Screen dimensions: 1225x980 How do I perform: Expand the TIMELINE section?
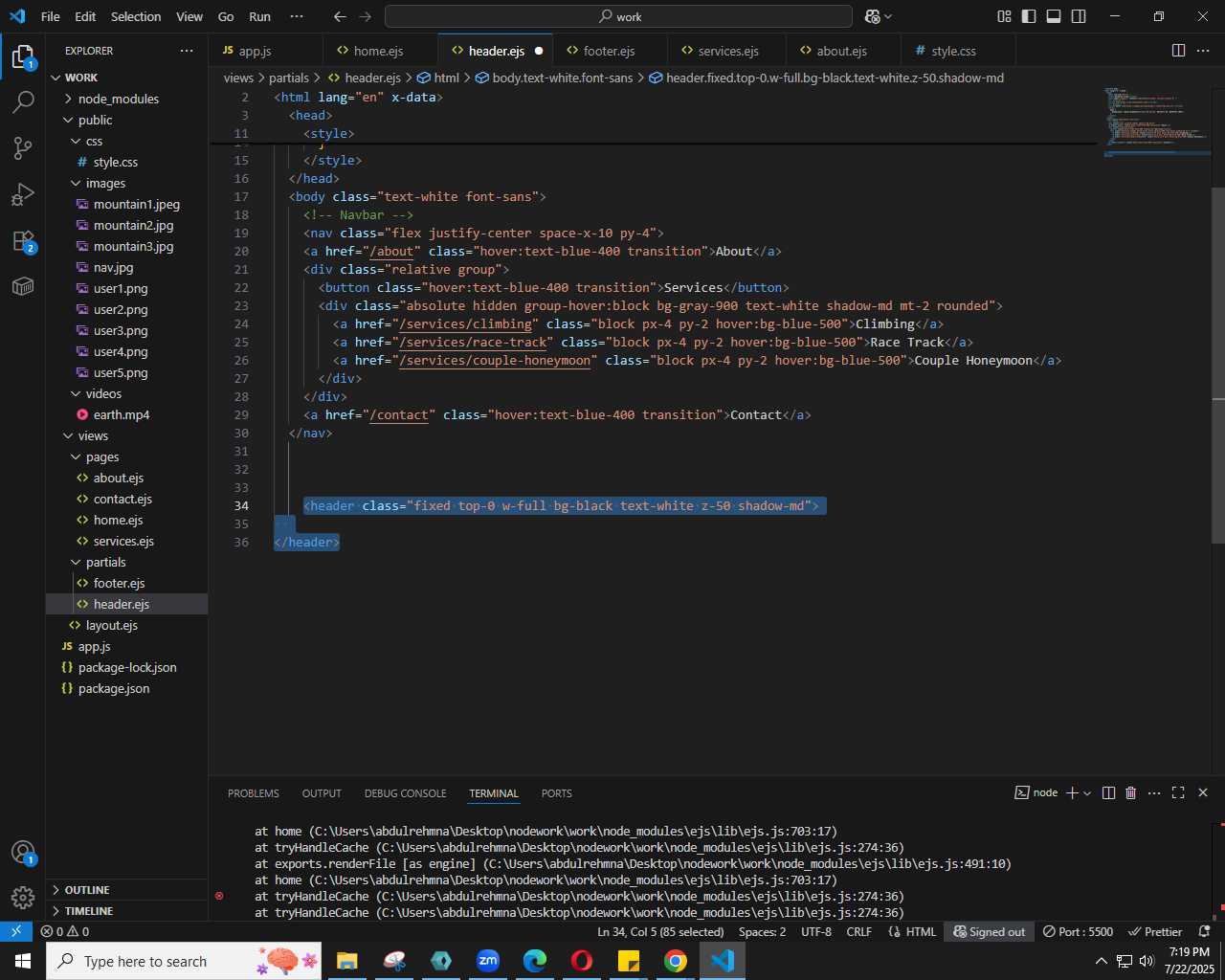[126, 911]
